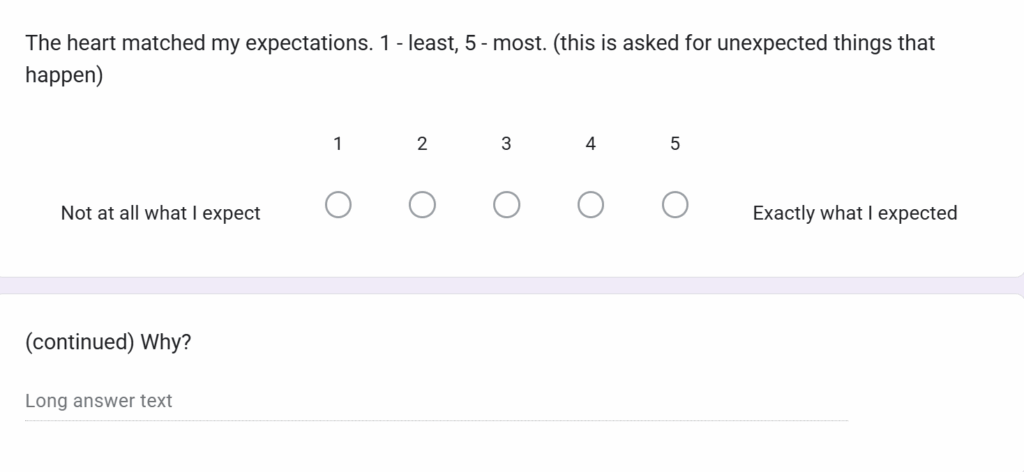The image size is (1024, 472).
Task: Pick the middle rating 3 option
Action: (506, 206)
